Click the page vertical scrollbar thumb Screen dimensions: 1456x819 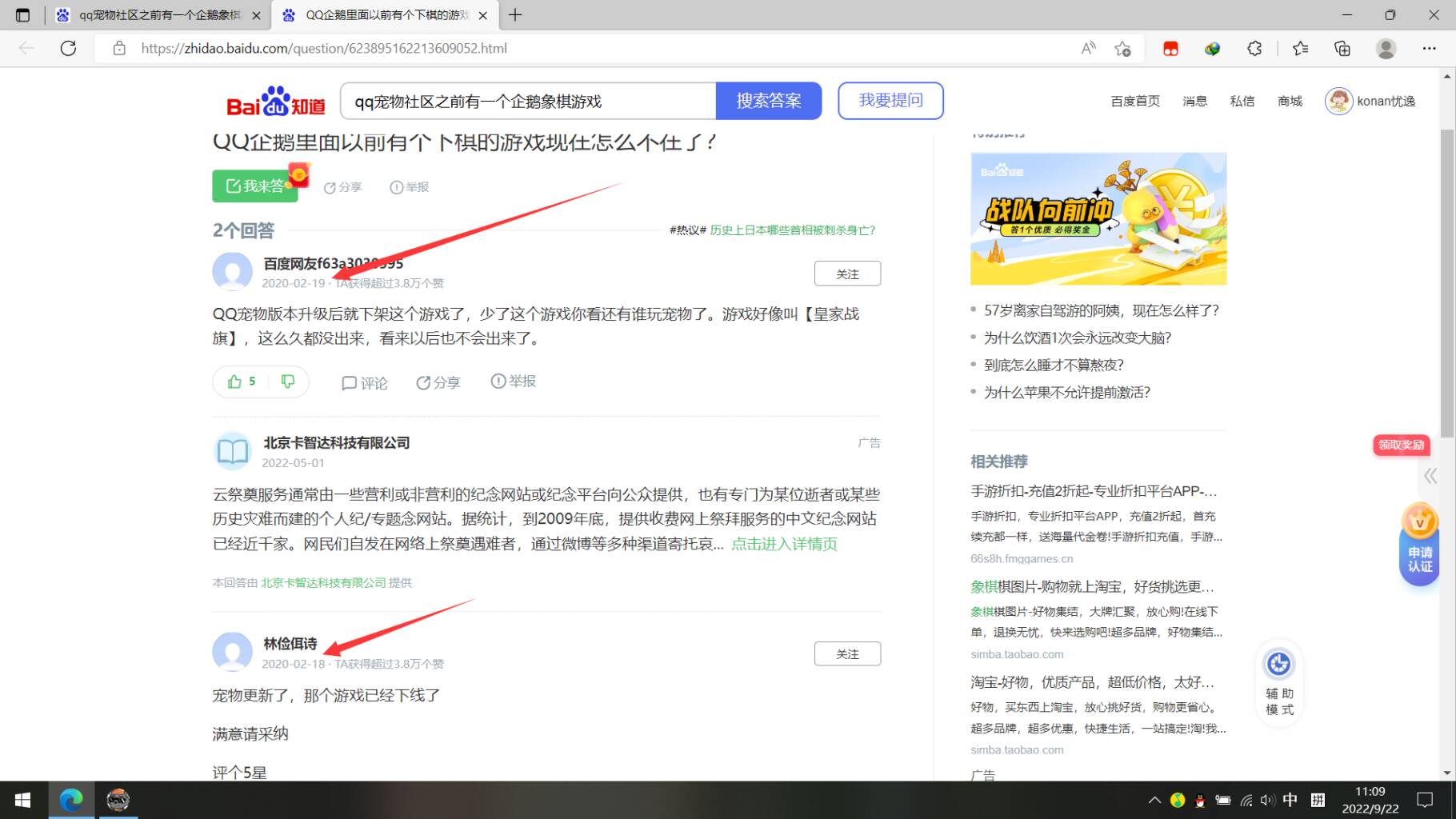[x=1446, y=284]
